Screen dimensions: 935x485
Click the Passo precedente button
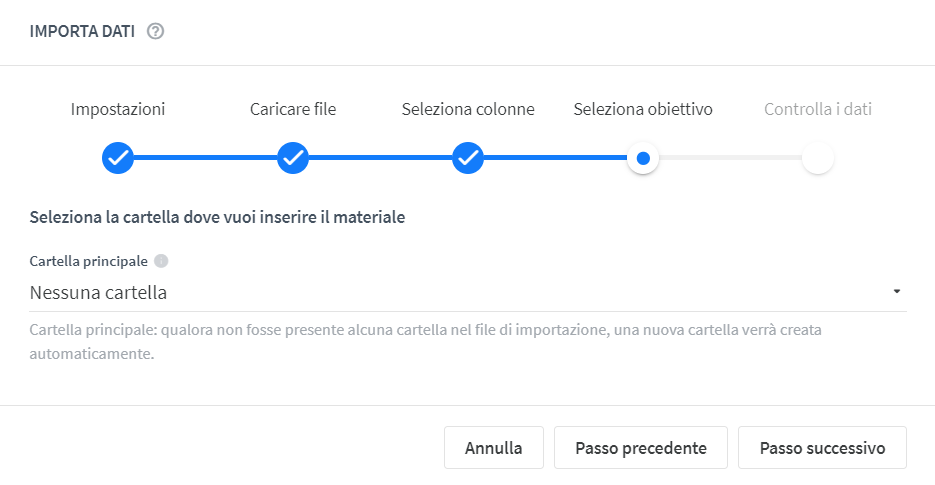[641, 447]
